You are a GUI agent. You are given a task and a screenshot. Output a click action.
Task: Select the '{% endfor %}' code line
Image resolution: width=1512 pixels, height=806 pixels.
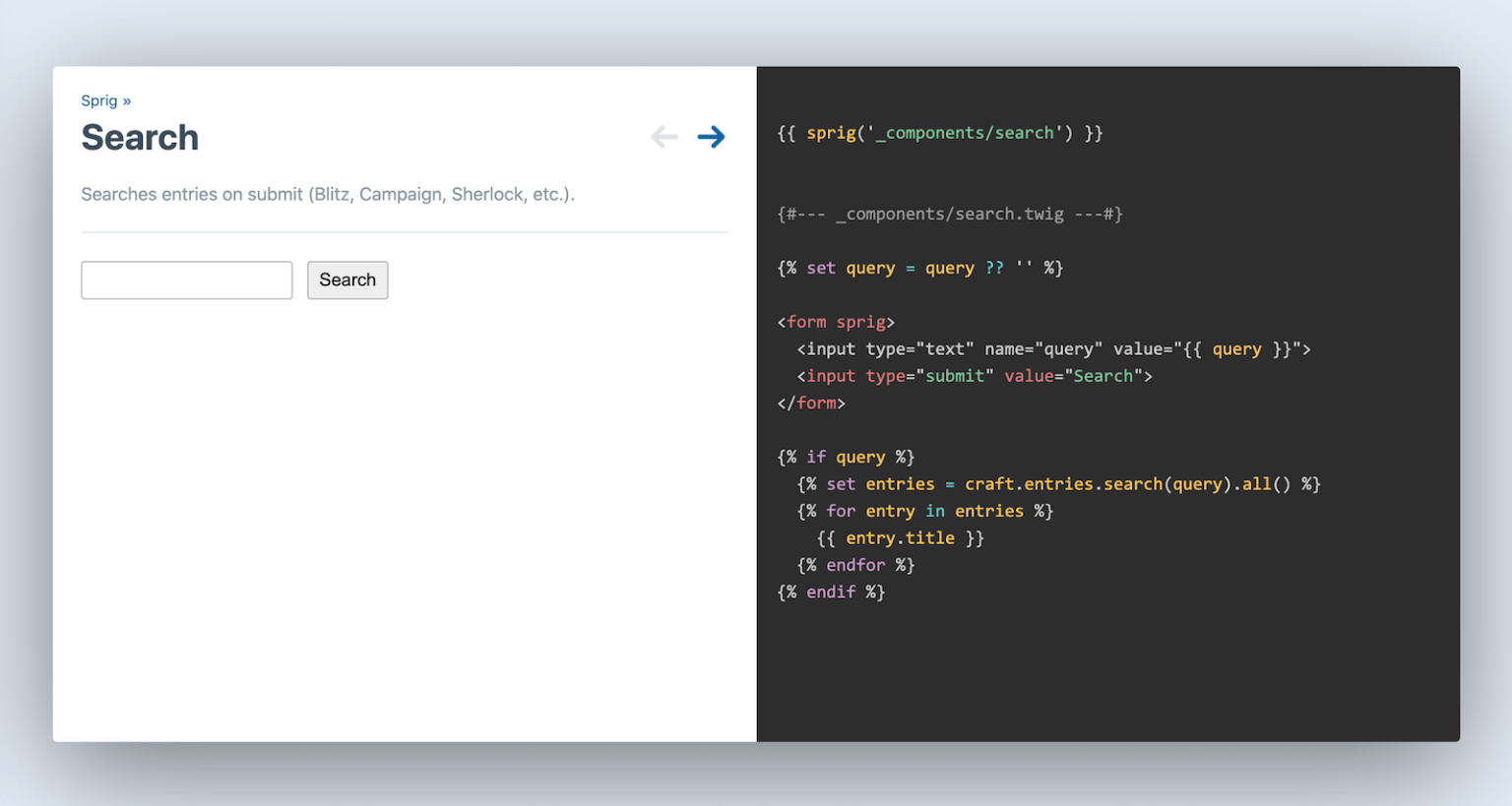(x=855, y=565)
